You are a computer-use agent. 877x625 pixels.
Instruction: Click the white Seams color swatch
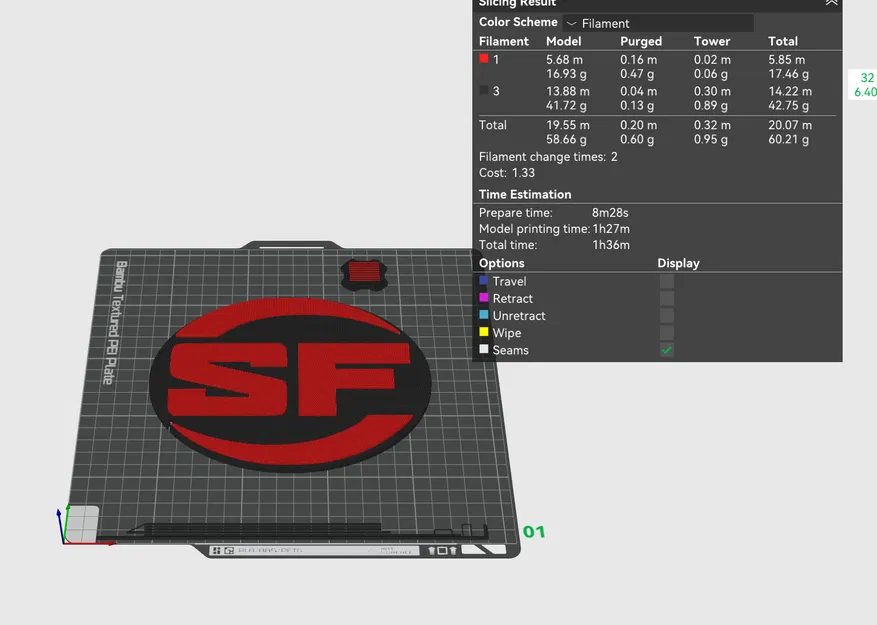(x=484, y=349)
